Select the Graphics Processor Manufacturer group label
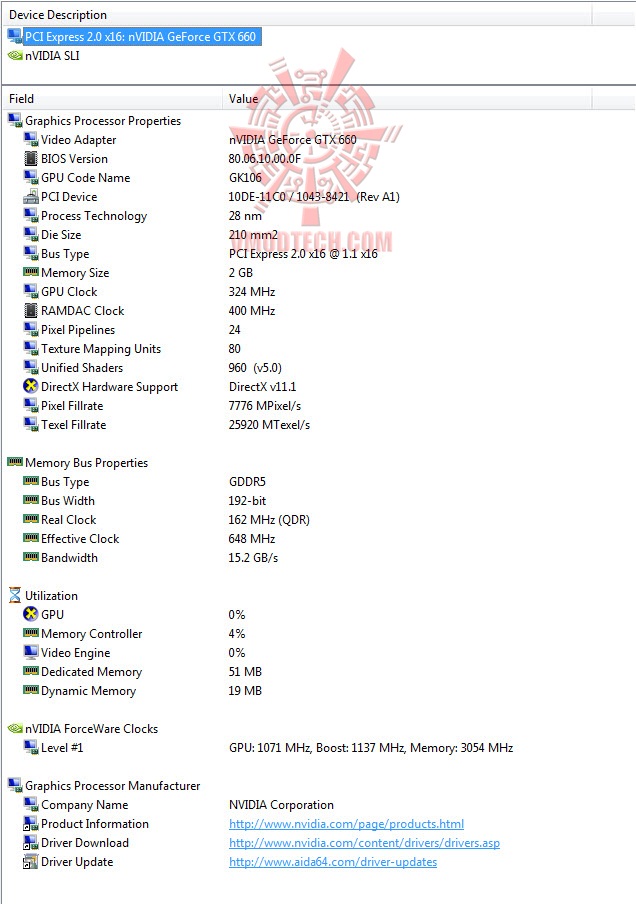The height and width of the screenshot is (904, 636). [112, 786]
